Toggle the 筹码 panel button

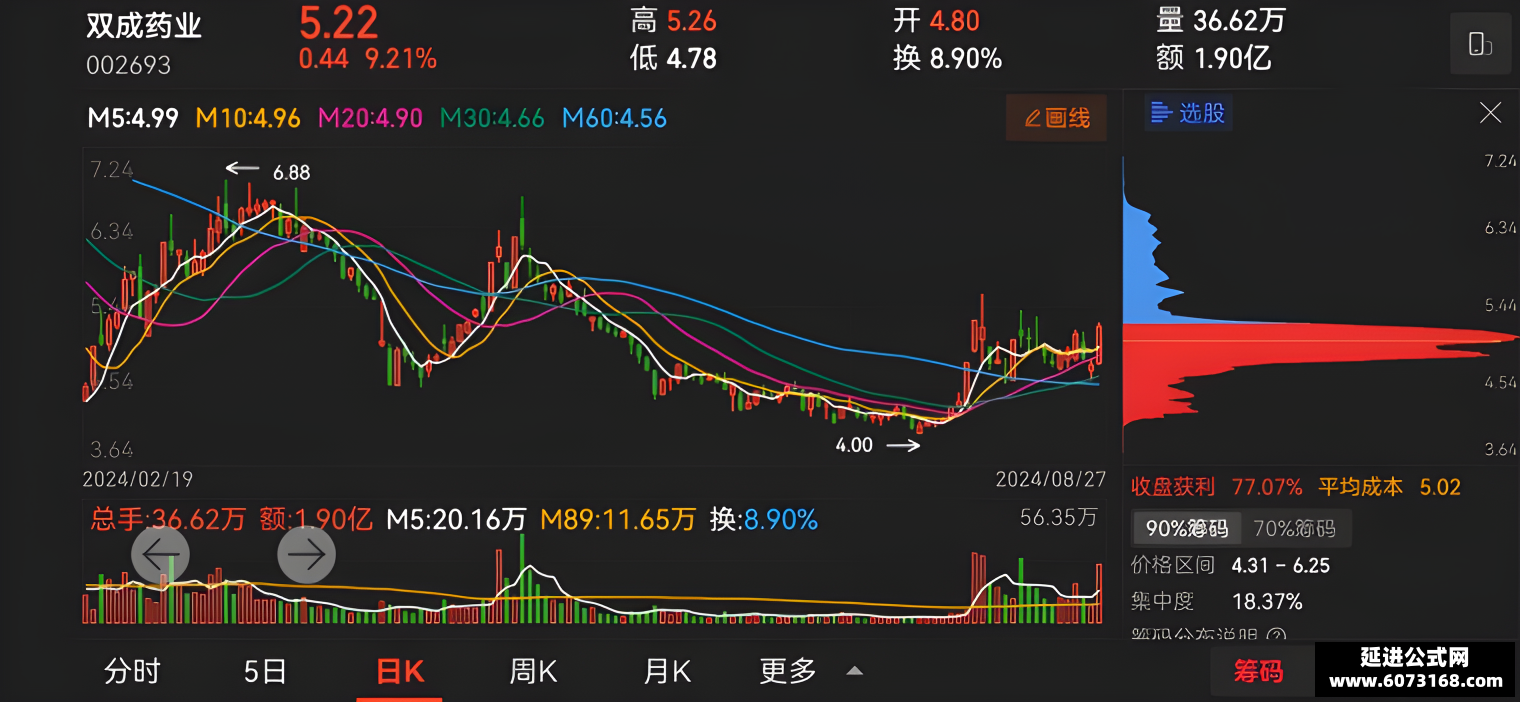1260,670
